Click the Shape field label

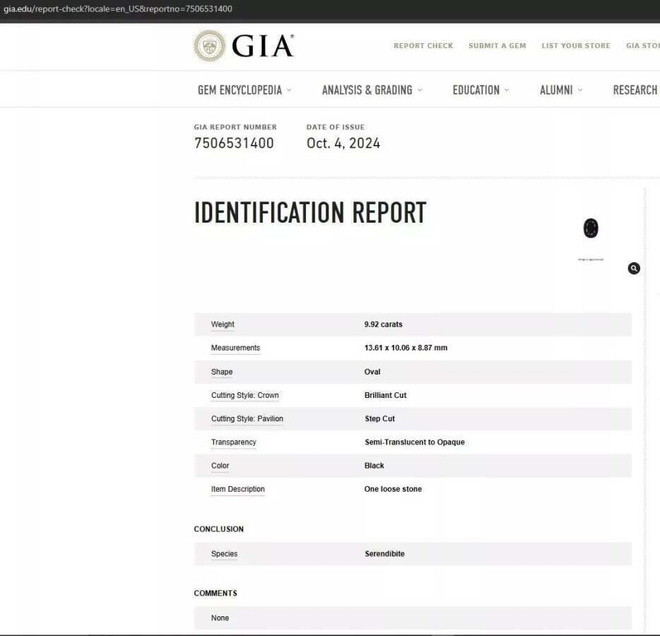pyautogui.click(x=222, y=372)
